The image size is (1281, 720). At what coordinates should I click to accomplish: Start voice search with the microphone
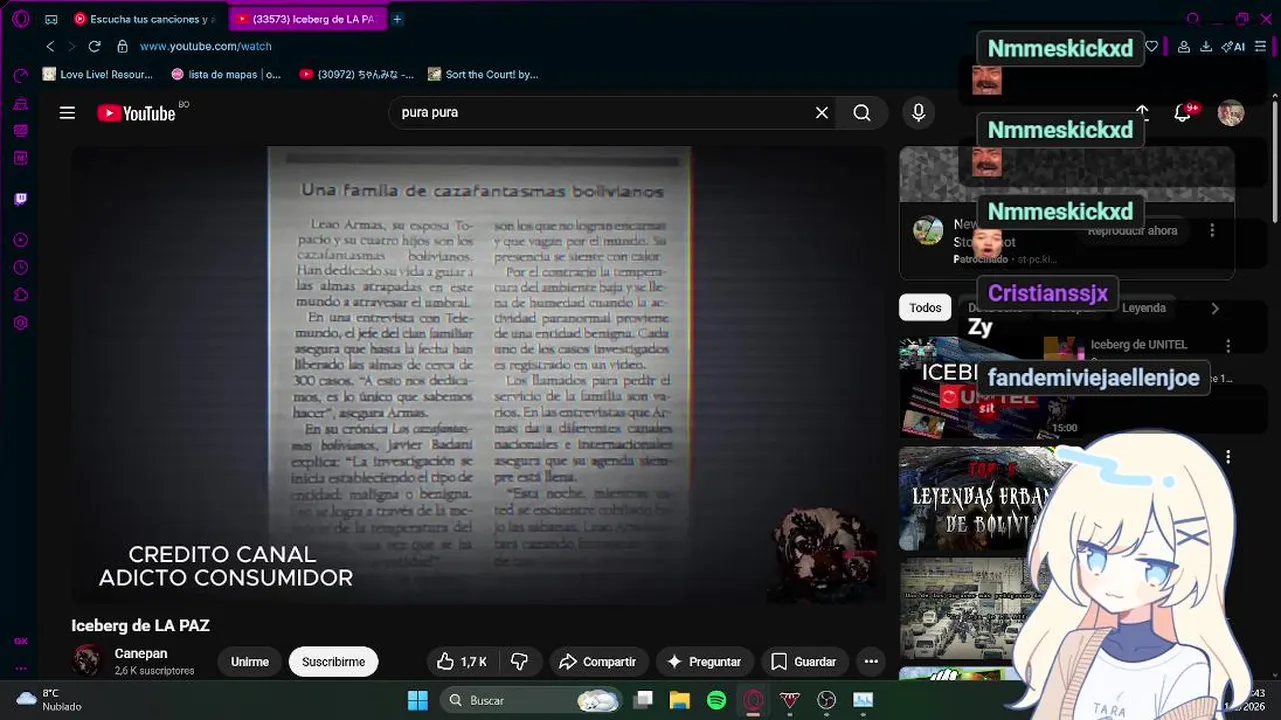[x=918, y=113]
